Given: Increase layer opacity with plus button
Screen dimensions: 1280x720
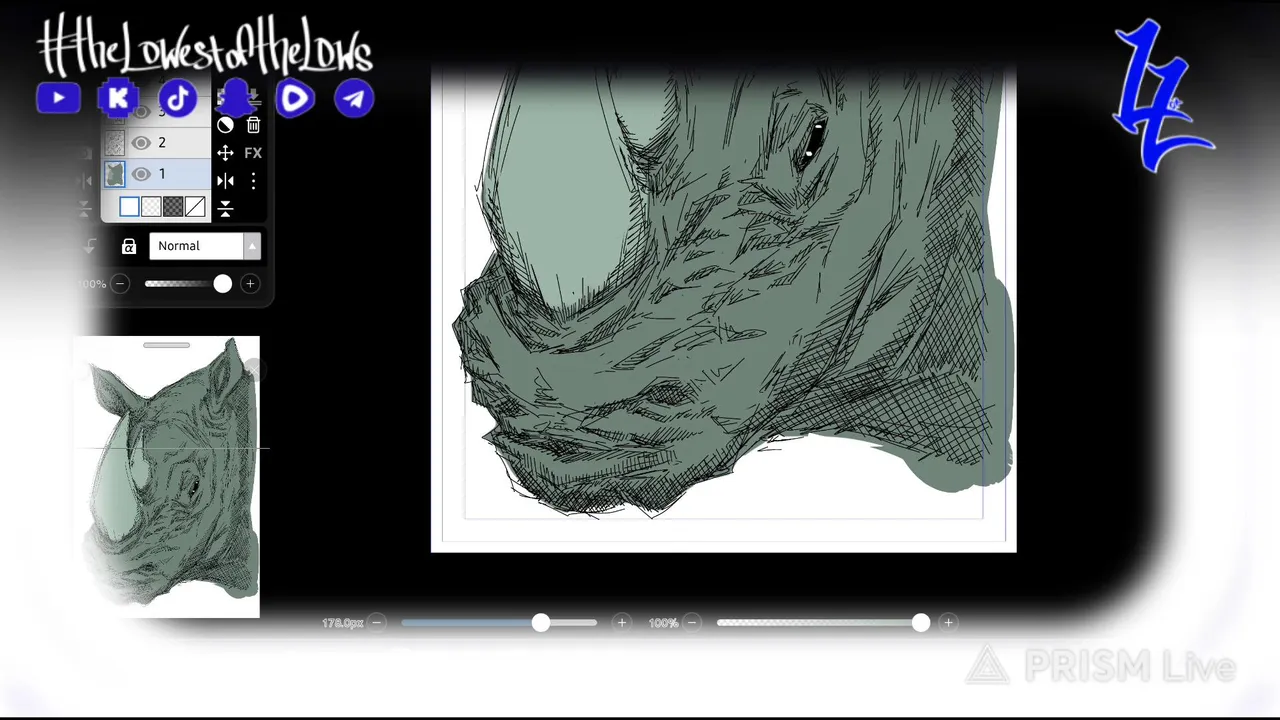Looking at the screenshot, I should [250, 284].
